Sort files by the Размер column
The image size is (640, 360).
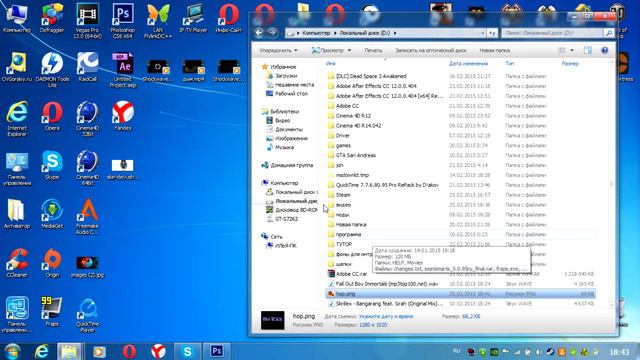[570, 64]
